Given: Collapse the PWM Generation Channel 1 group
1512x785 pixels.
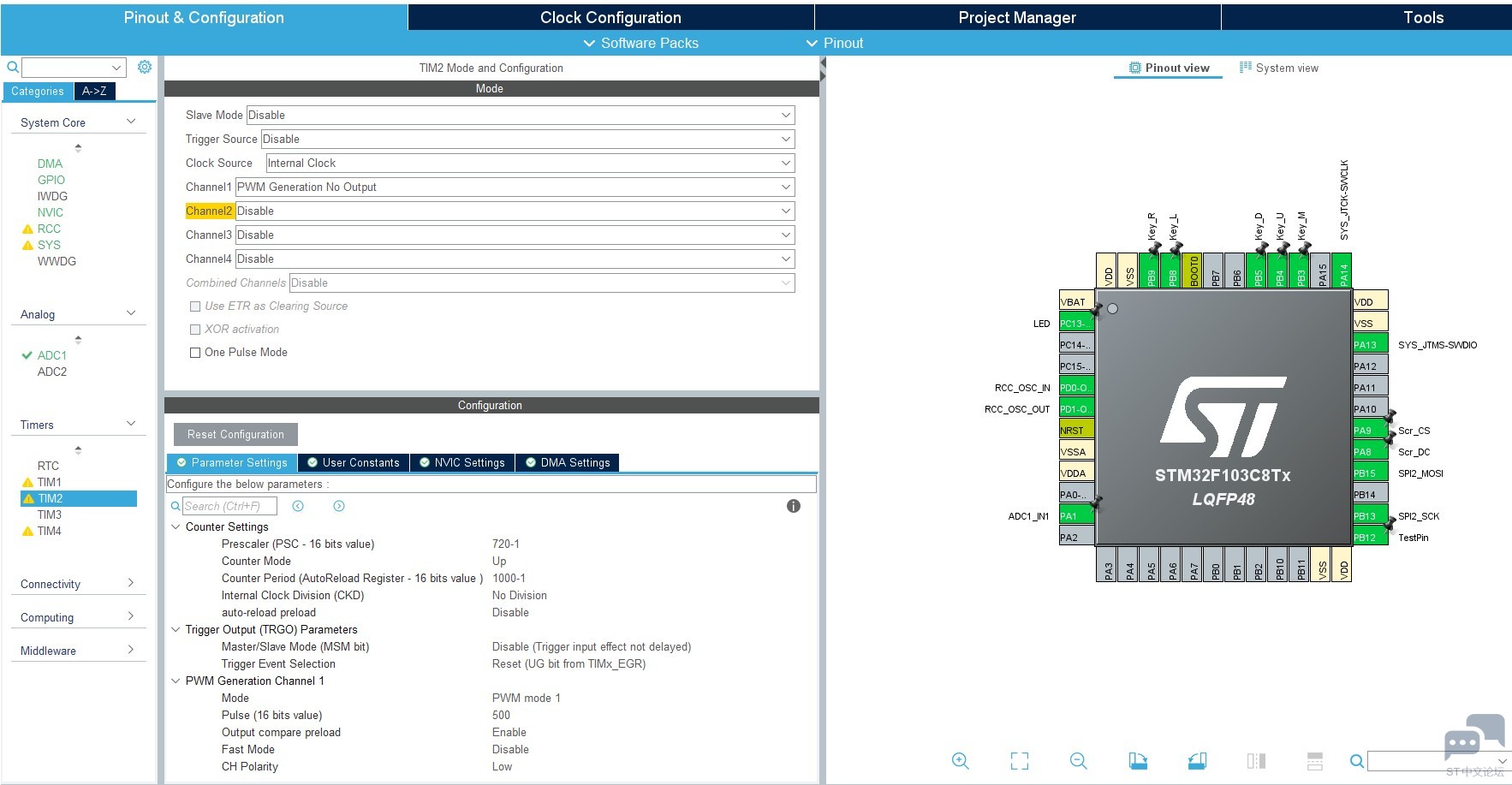Looking at the screenshot, I should pyautogui.click(x=176, y=681).
